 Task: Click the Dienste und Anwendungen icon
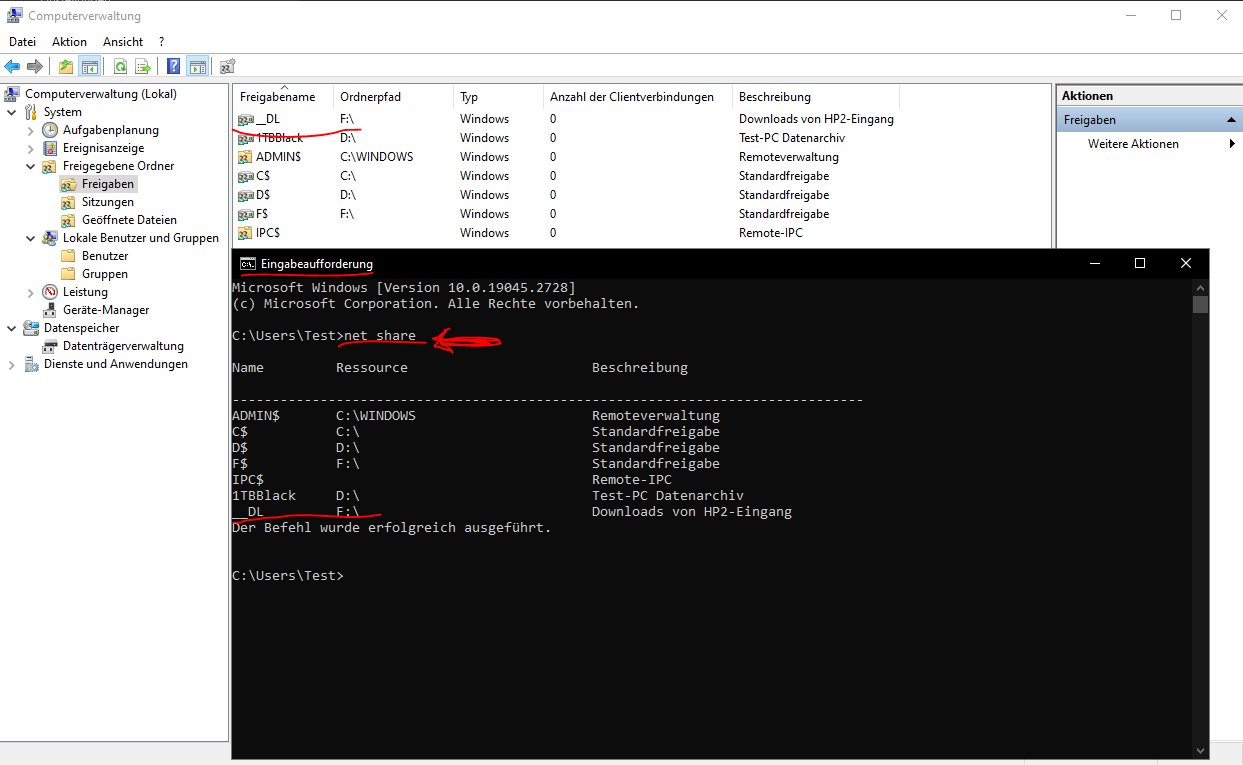point(31,364)
